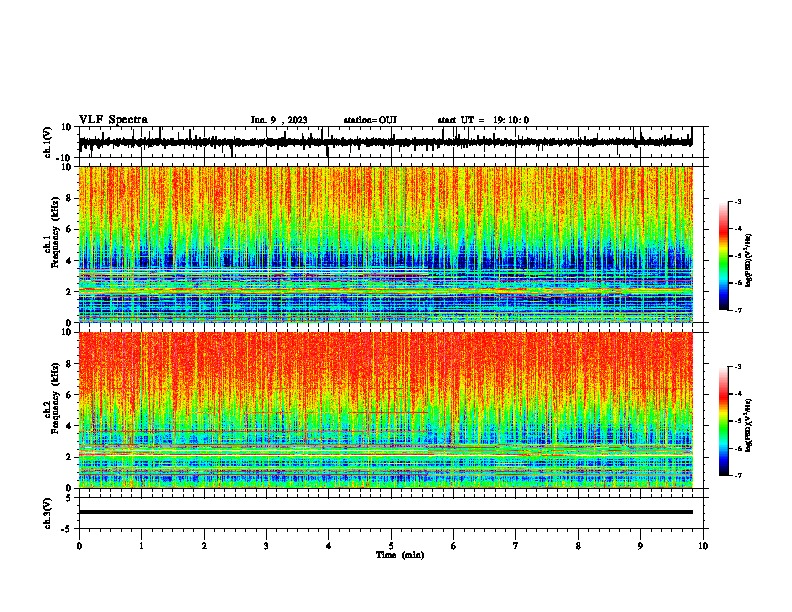Viewport: 792px width, 612px height.
Task: Click the '2' tick on ch.2 frequency axis
Action: tap(69, 457)
